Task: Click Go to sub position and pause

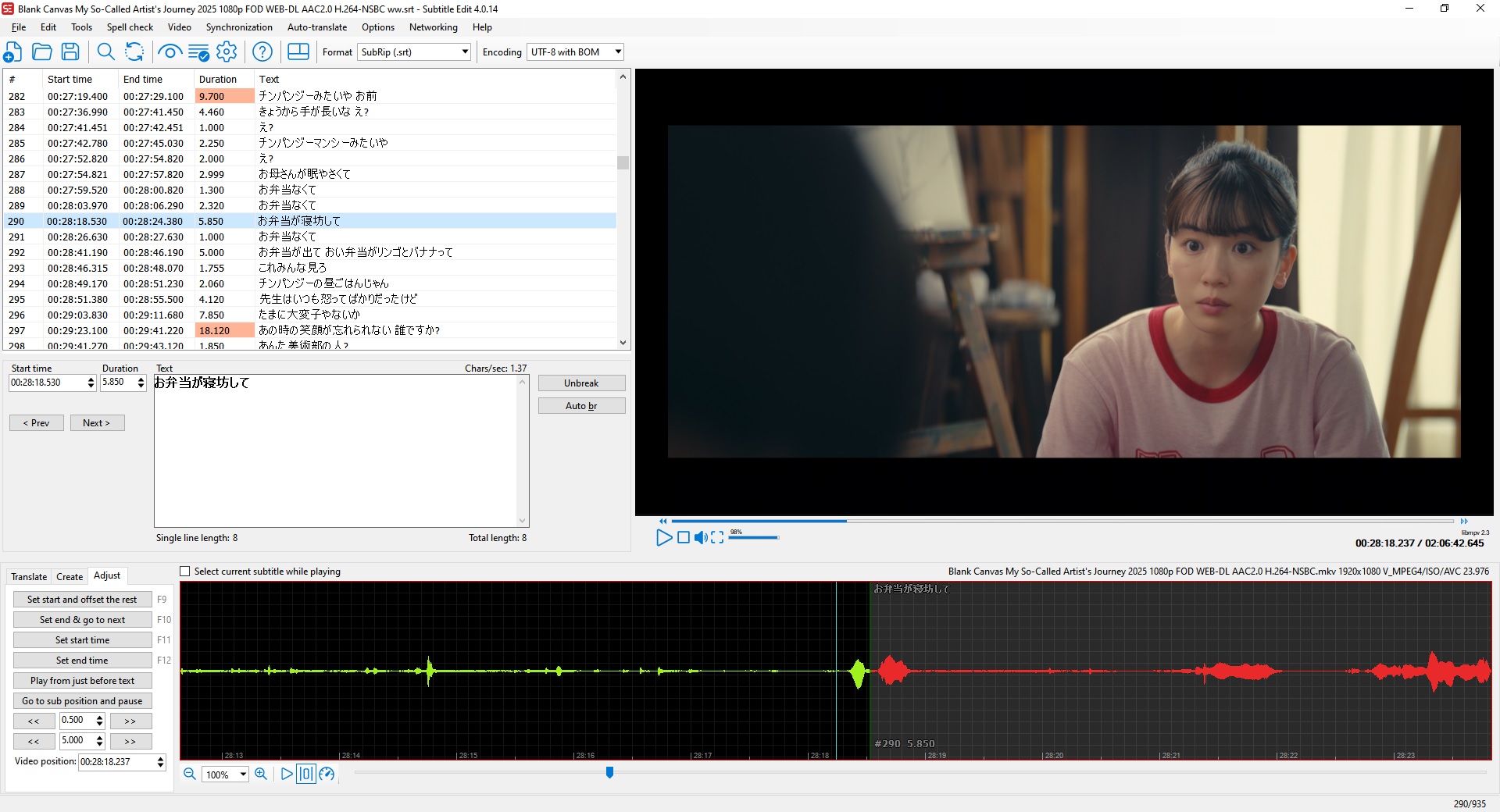Action: (x=82, y=701)
